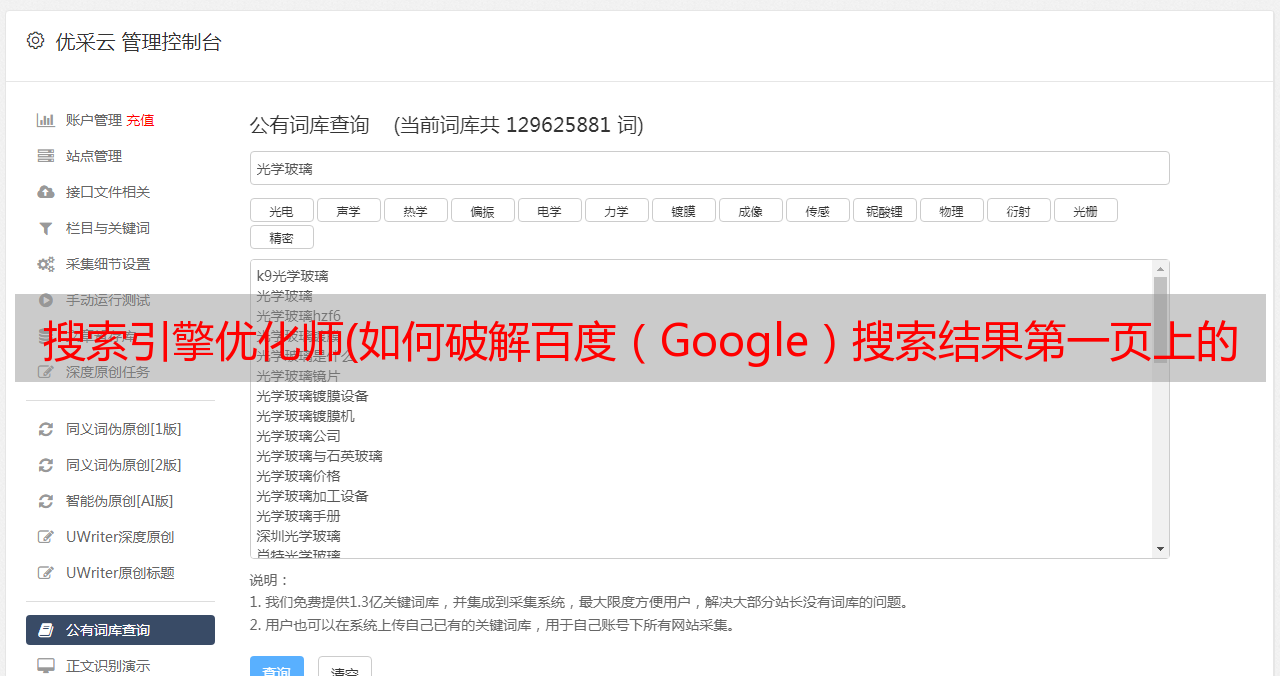
Task: Click the cloud upload icon for 接口文件相关
Action: [46, 192]
